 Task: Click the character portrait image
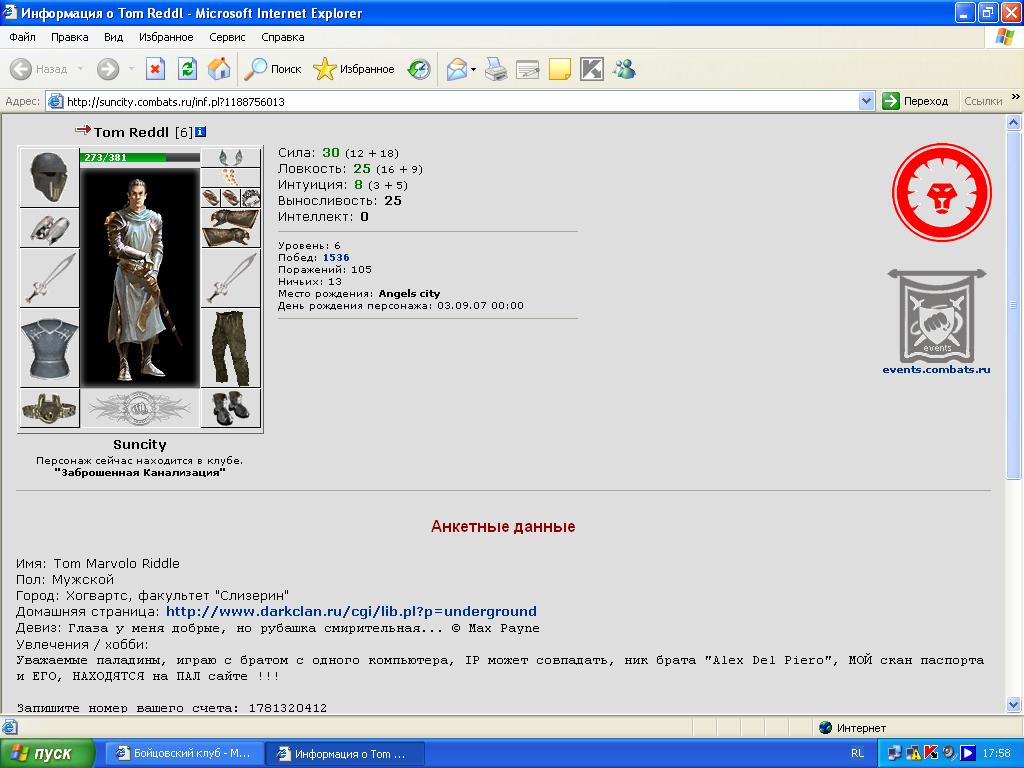[140, 278]
